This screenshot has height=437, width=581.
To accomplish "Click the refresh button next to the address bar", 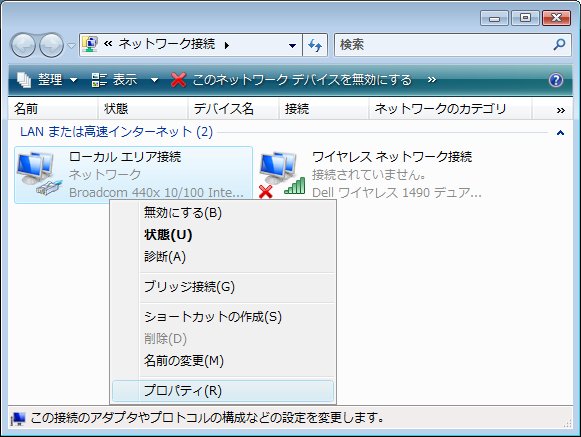I will pyautogui.click(x=315, y=45).
